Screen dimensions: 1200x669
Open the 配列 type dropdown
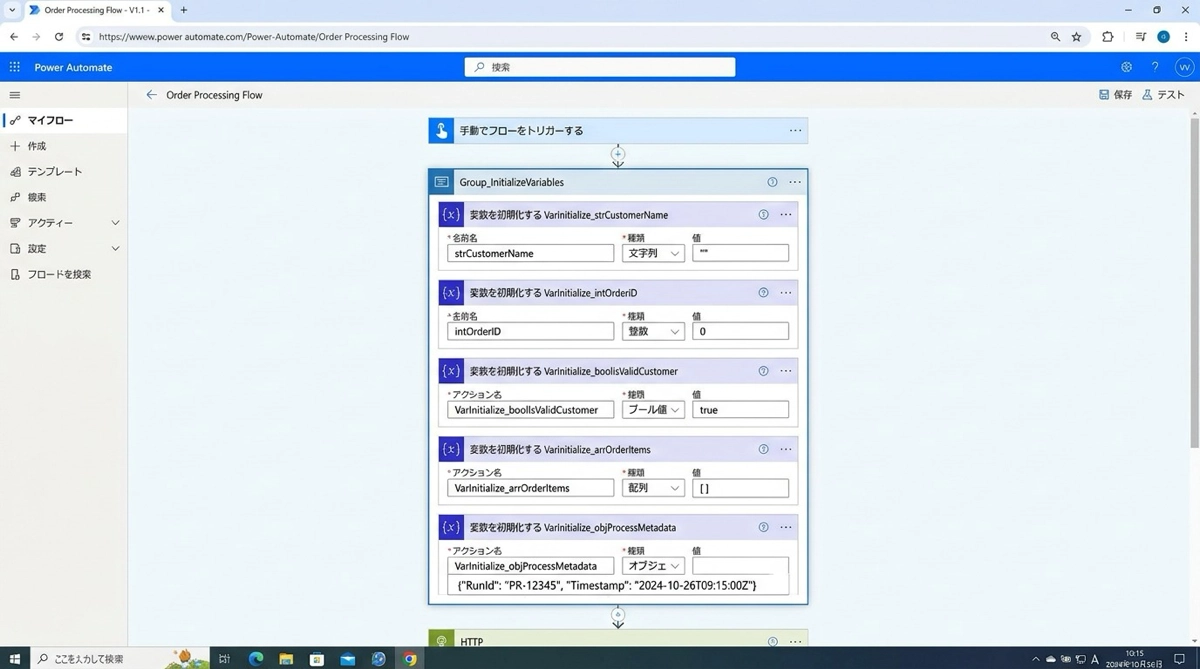pyautogui.click(x=653, y=488)
